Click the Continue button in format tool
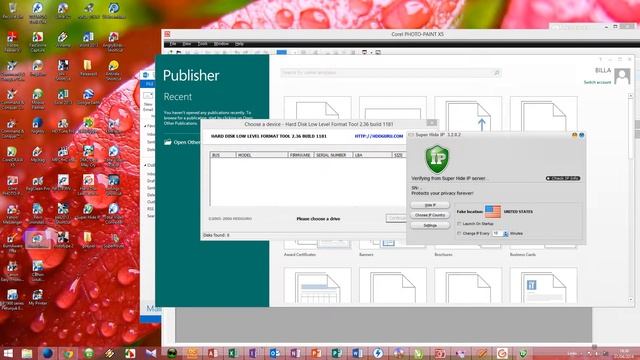640x360 pixels. coord(396,219)
